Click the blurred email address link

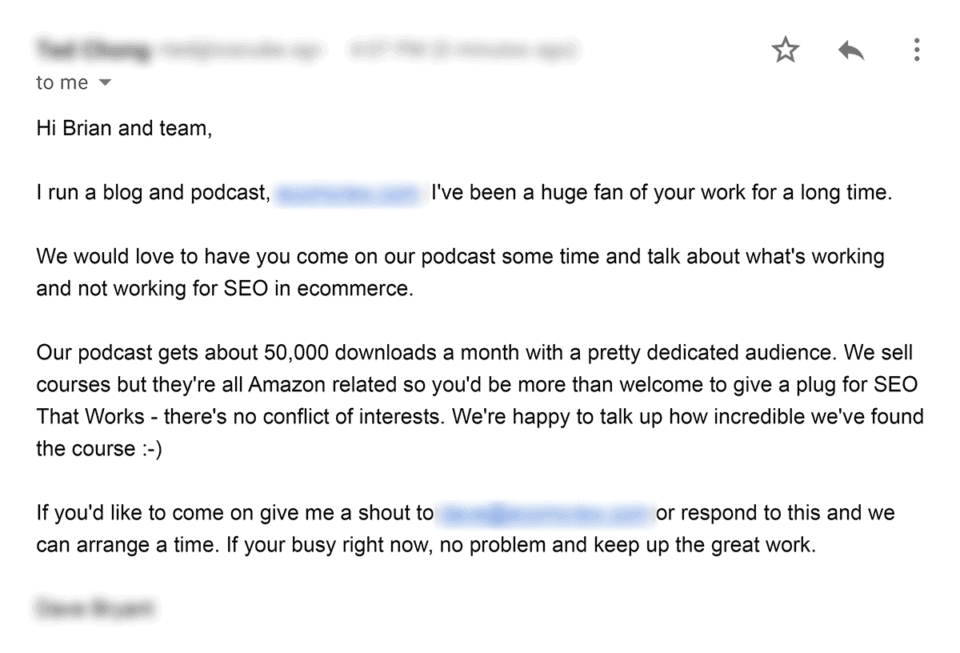click(545, 512)
